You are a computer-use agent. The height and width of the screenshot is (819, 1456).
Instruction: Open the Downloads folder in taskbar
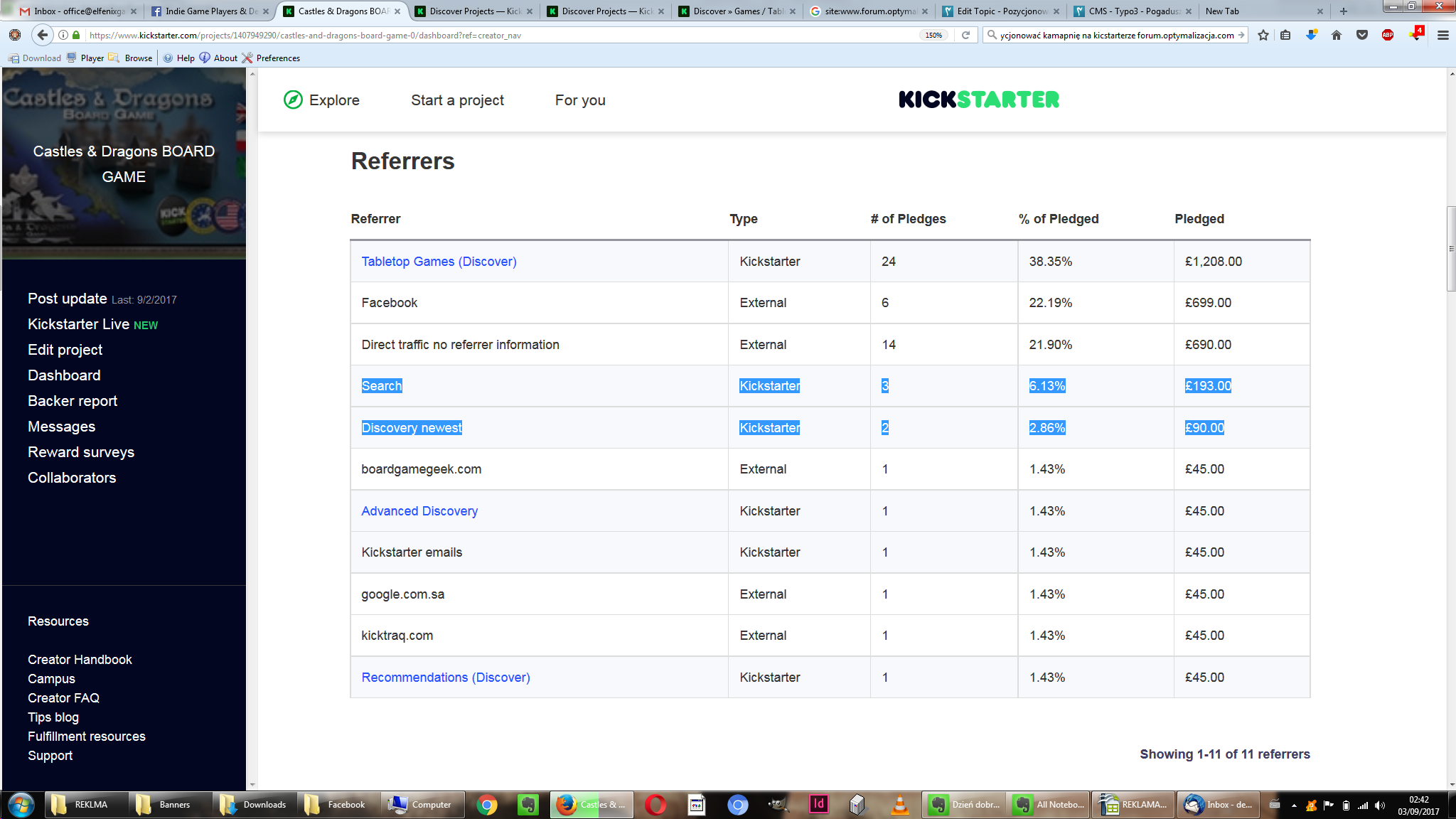(254, 805)
